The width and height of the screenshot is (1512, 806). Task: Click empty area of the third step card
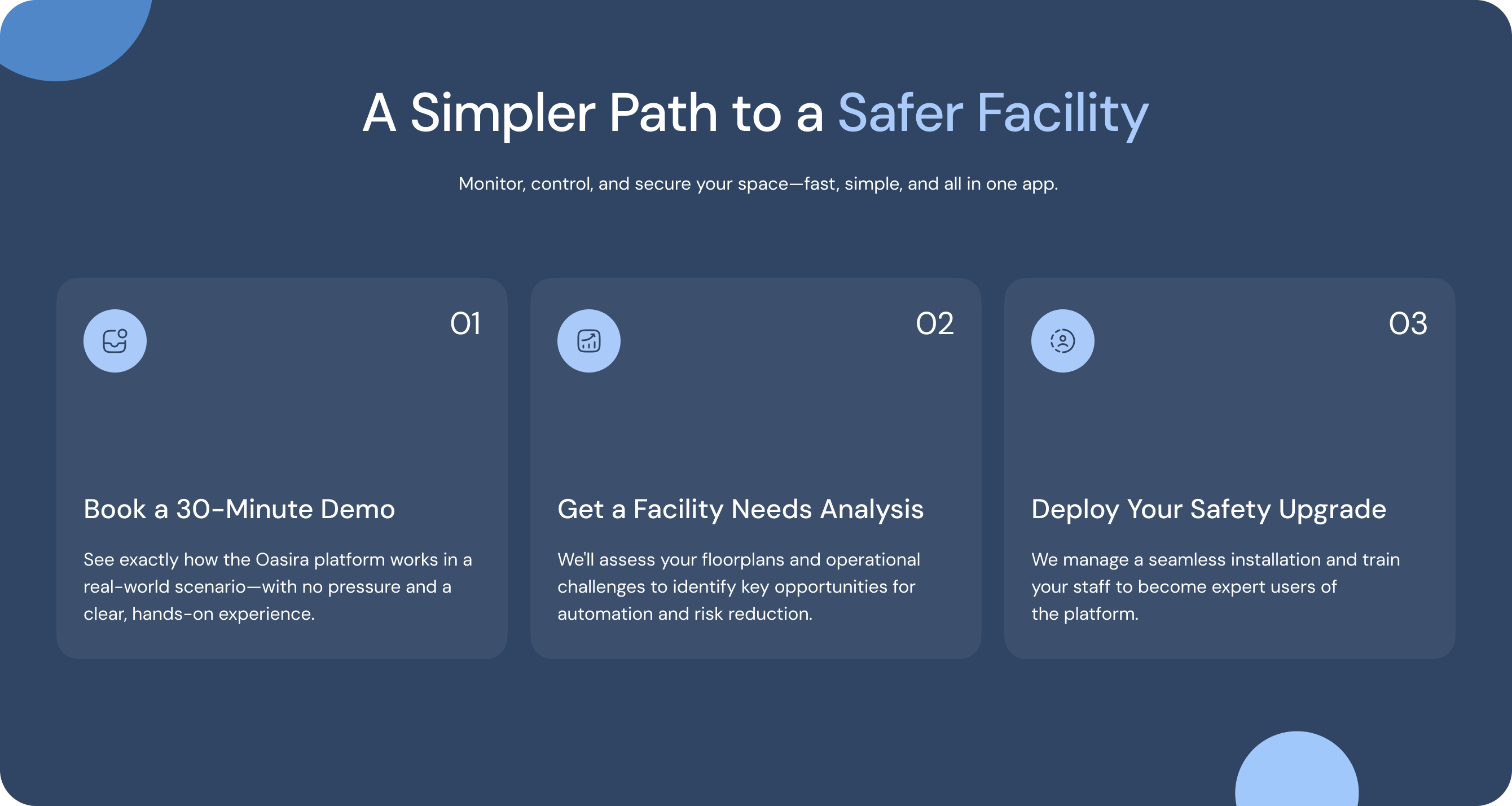point(1230,423)
